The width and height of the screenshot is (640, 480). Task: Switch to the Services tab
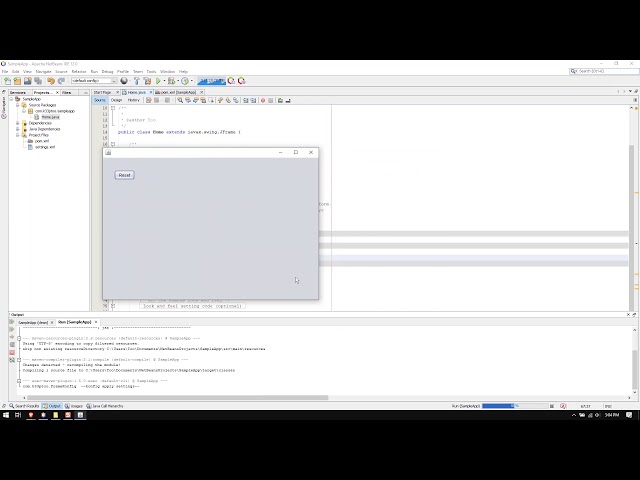click(x=18, y=93)
